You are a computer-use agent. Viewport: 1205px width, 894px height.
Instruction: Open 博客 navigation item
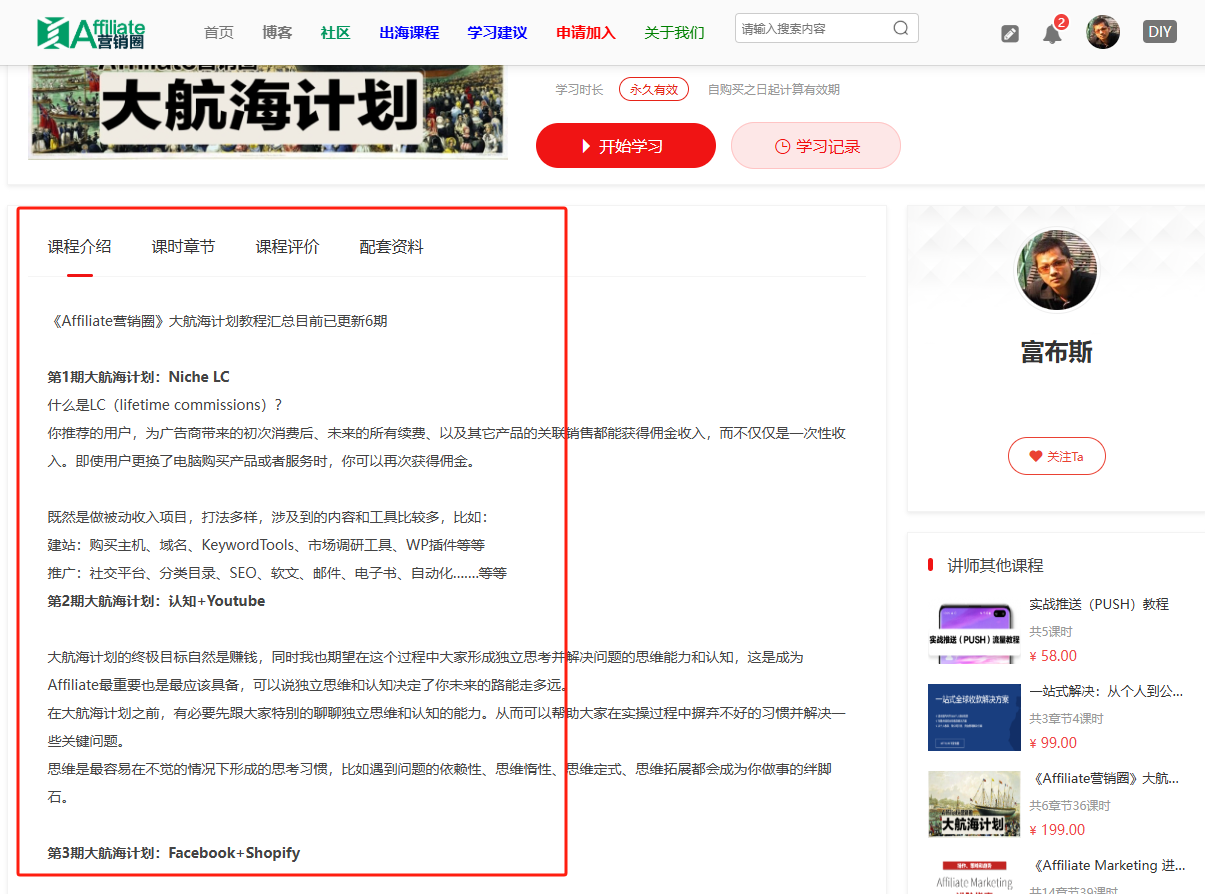(x=277, y=32)
